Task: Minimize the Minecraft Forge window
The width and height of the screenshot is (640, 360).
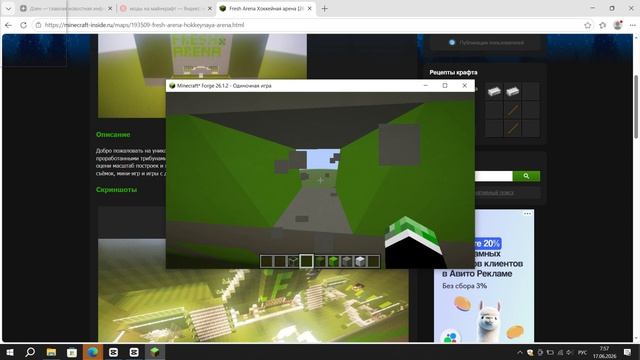Action: point(426,86)
